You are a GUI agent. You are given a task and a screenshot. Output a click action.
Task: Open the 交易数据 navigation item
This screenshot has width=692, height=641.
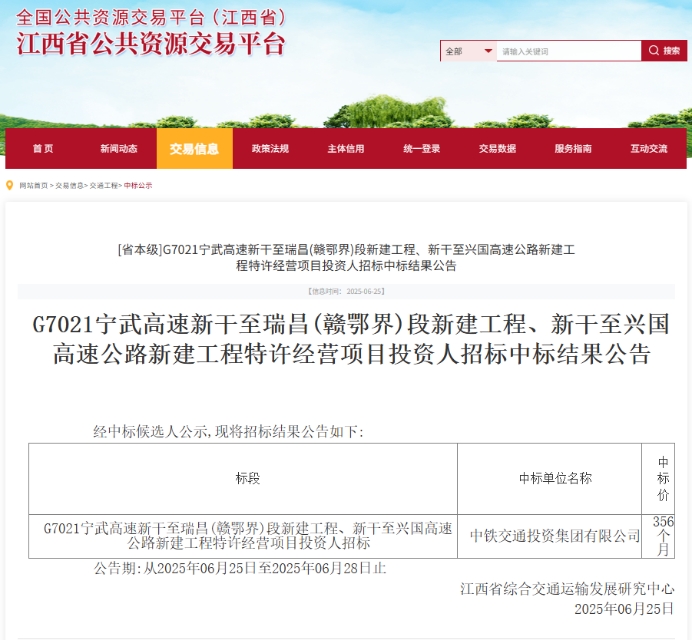pos(497,149)
